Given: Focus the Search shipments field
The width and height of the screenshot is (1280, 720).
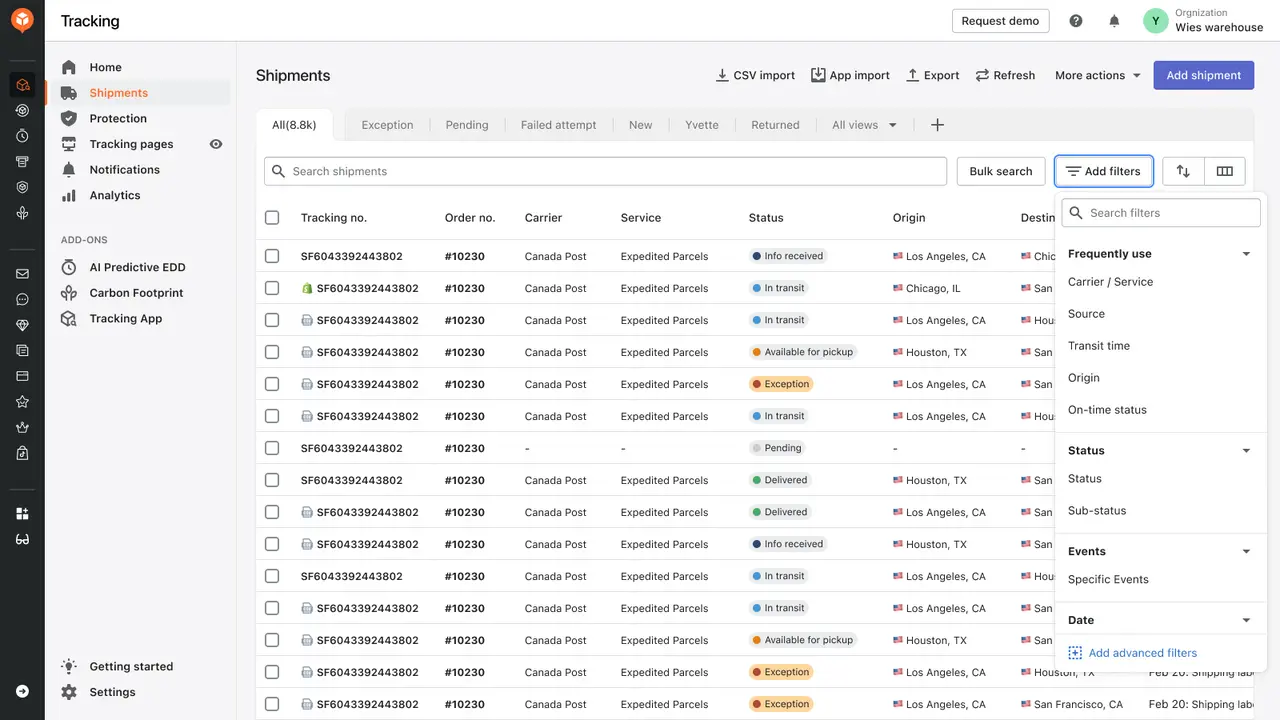Looking at the screenshot, I should coord(605,171).
